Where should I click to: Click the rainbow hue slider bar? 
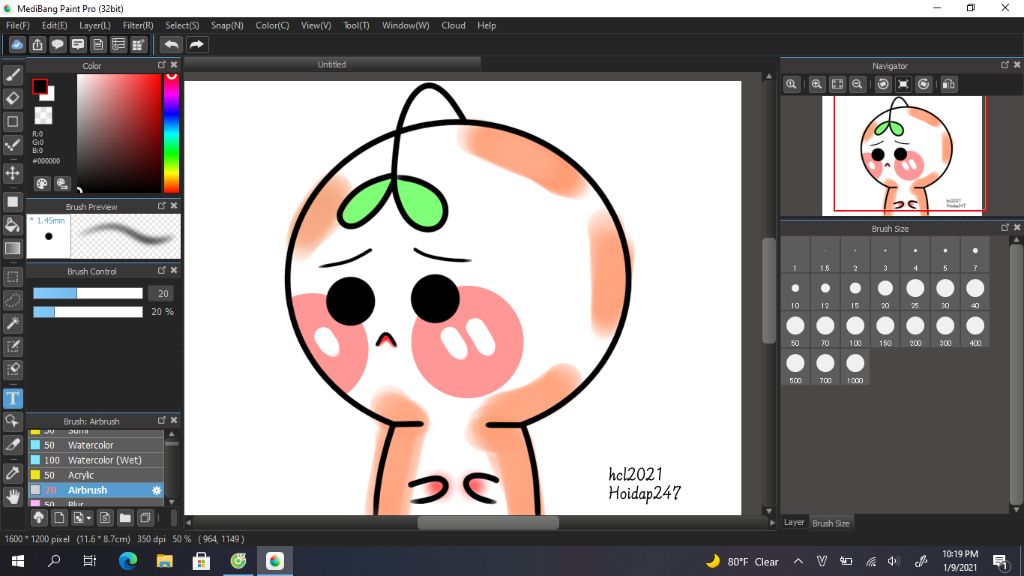coord(171,135)
